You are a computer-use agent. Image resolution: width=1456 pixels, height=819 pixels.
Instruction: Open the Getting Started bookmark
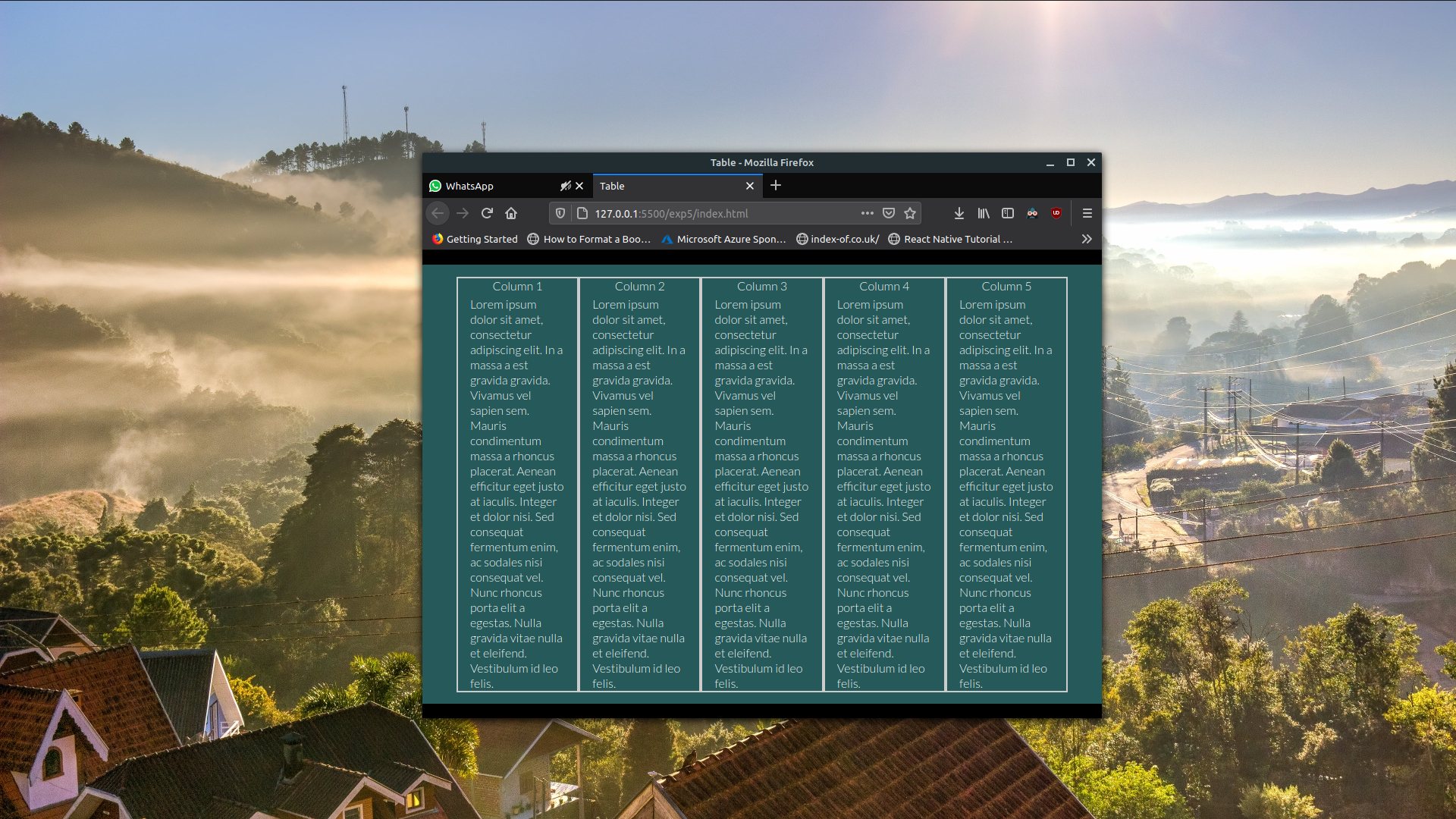click(475, 239)
